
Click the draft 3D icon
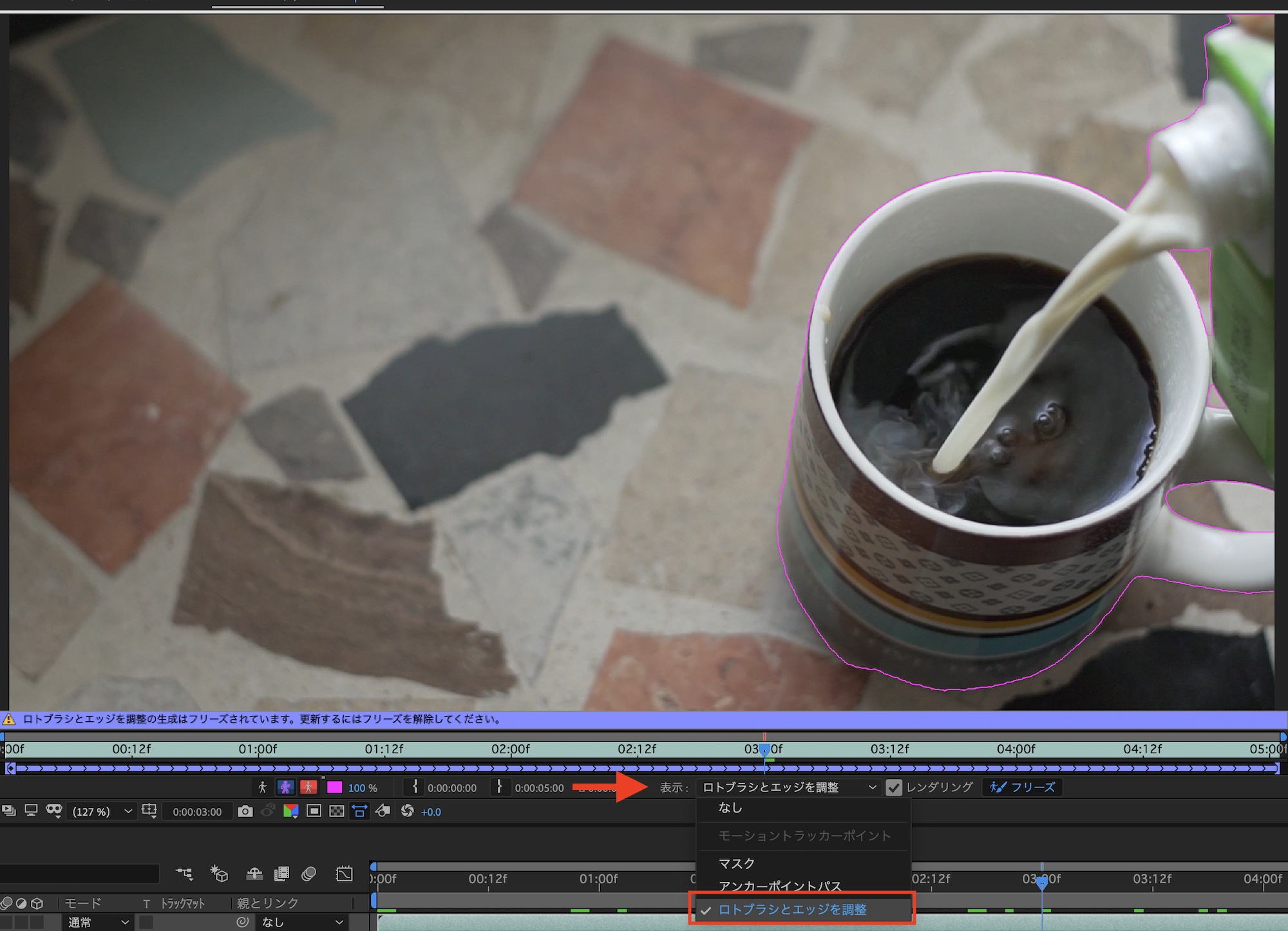tap(219, 874)
